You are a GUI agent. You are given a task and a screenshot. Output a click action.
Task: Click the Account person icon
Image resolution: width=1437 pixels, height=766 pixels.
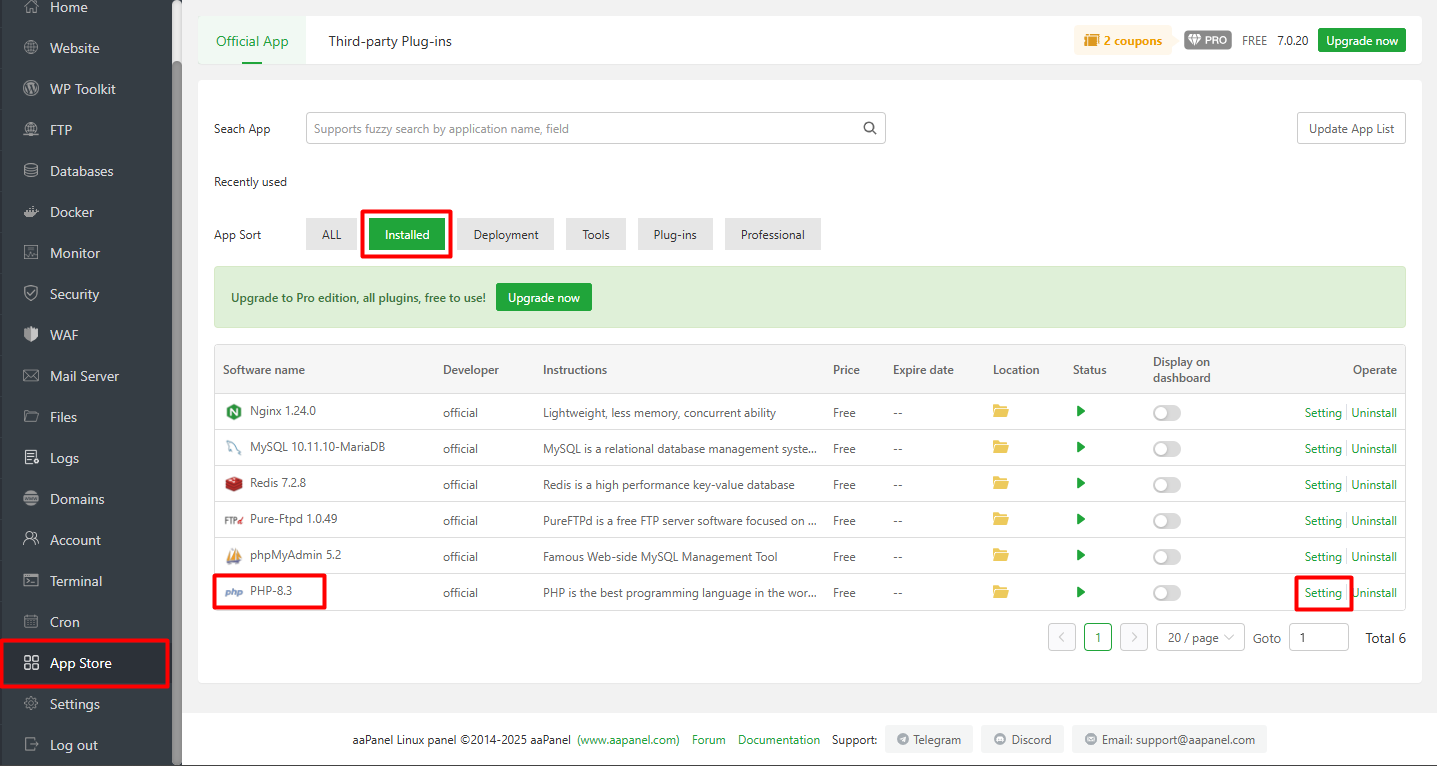pos(31,540)
